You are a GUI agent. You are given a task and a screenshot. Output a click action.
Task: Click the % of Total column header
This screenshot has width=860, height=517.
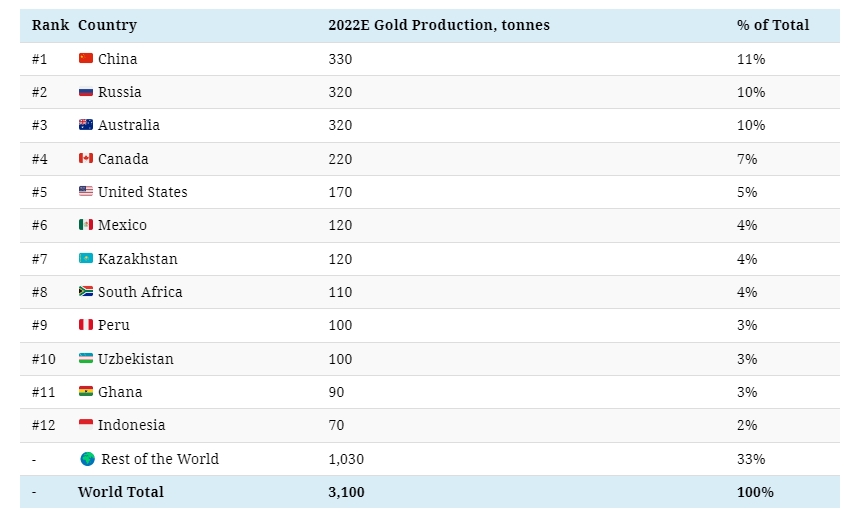[x=773, y=25]
